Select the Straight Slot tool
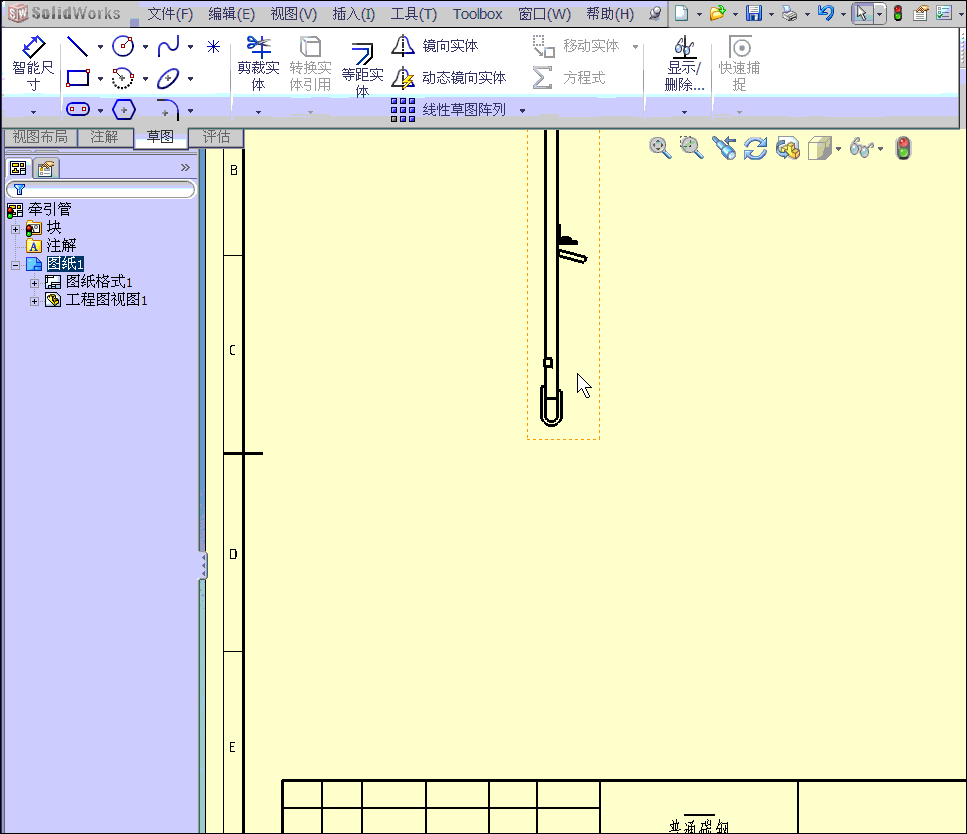 click(x=78, y=110)
